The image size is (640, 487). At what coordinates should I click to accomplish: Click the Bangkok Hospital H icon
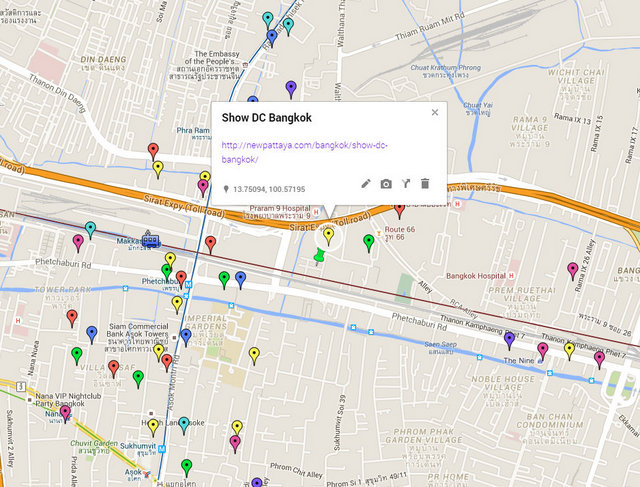tap(511, 276)
